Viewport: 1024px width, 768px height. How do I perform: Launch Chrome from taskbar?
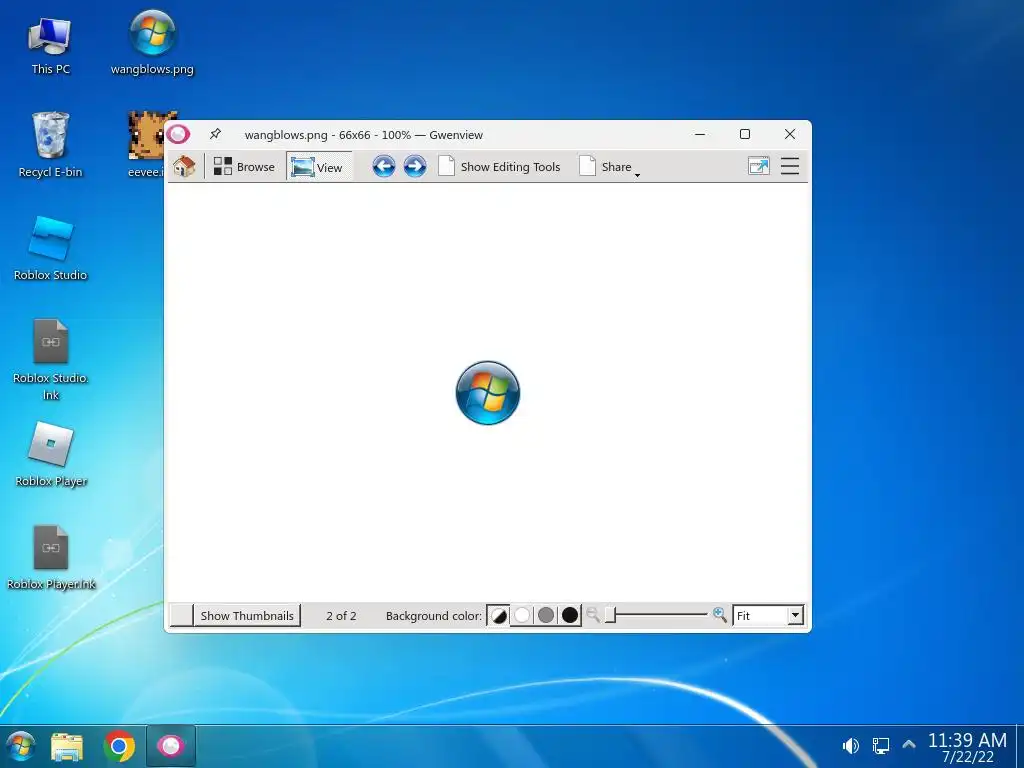tap(120, 746)
